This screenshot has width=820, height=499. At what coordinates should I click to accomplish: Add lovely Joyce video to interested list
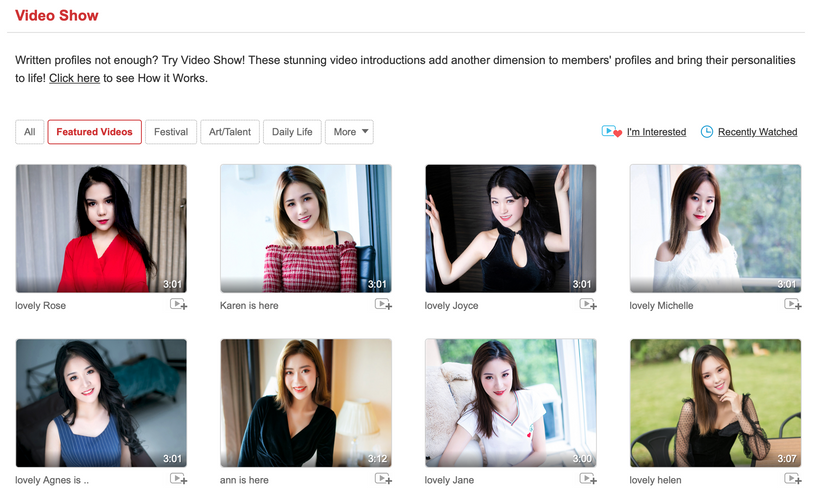click(588, 304)
